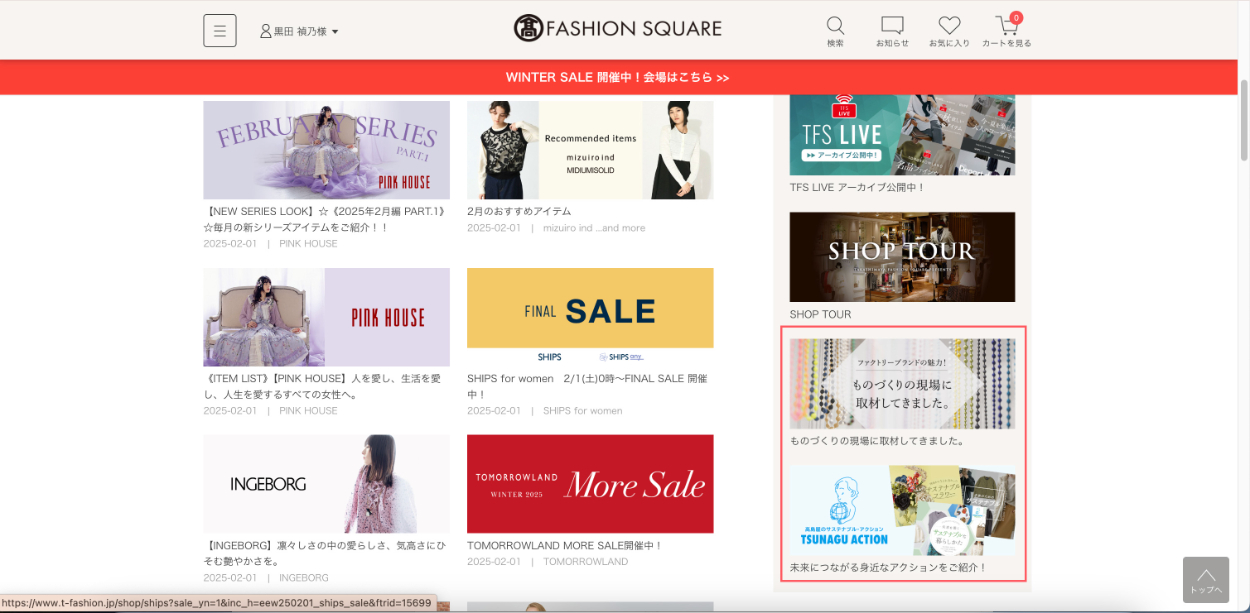Screen dimensions: 1250x613
Task: Open the SHOP TOUR banner image
Action: point(902,256)
